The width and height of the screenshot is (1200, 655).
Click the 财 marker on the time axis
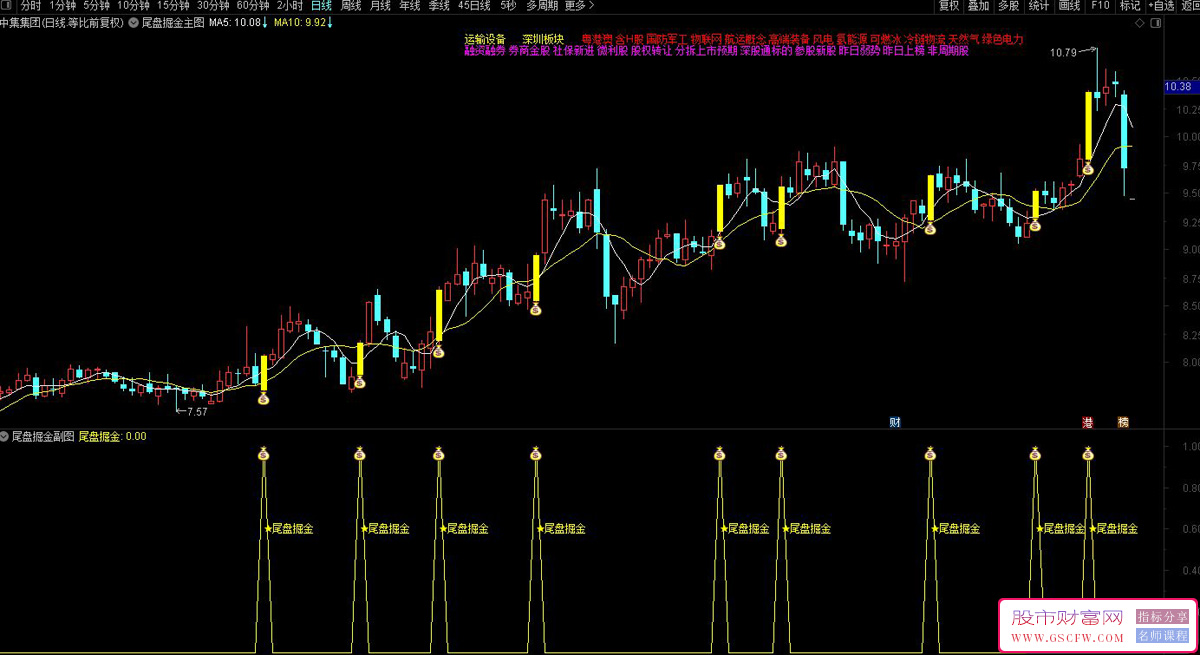[x=895, y=422]
